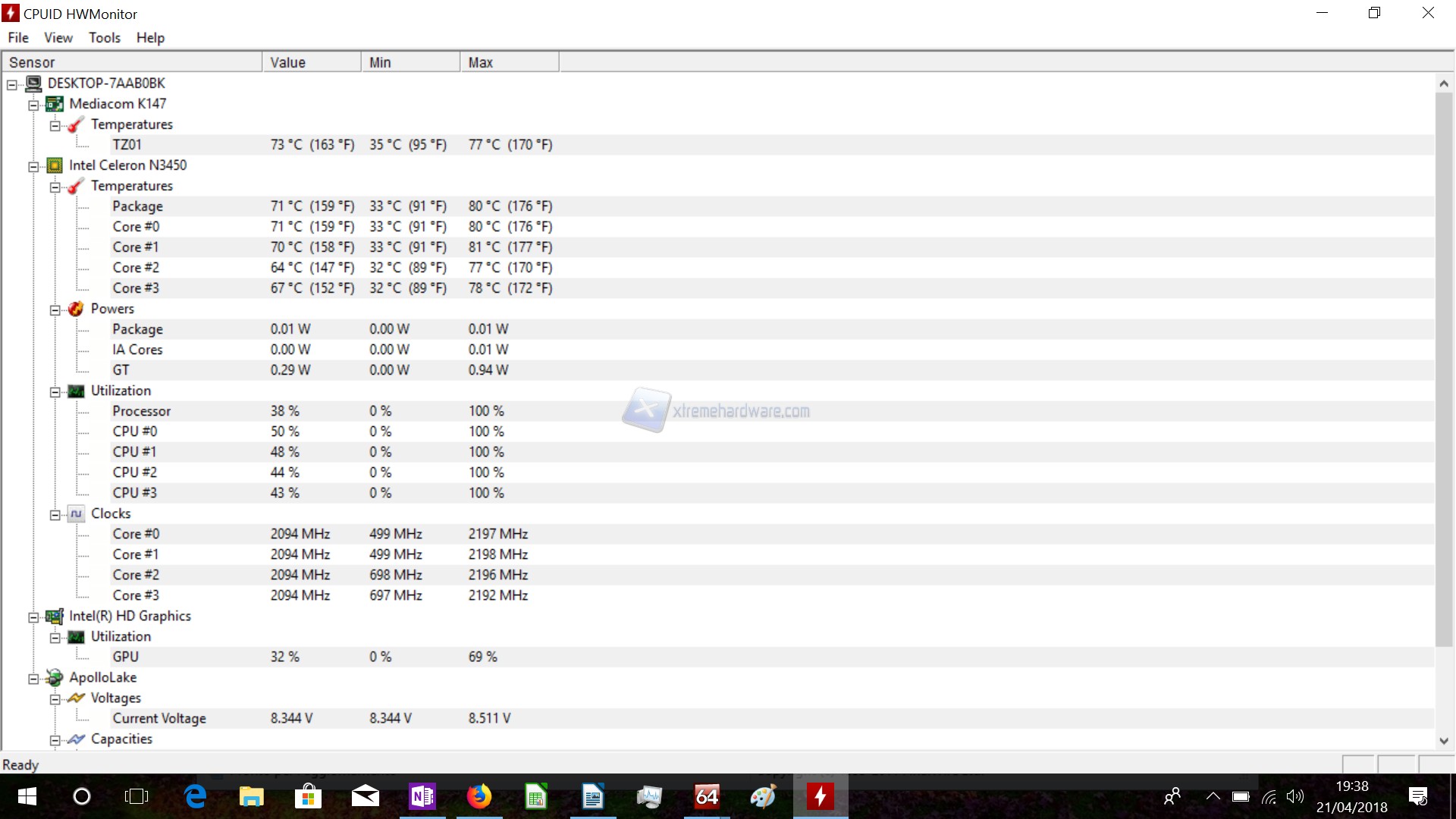Click the Voltages lightning icon

click(76, 698)
